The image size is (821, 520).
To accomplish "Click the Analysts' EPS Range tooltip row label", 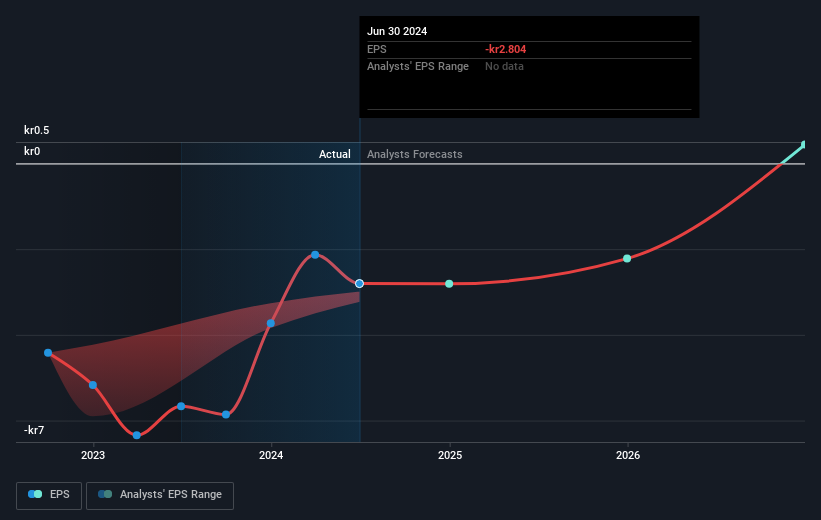I will pos(418,67).
